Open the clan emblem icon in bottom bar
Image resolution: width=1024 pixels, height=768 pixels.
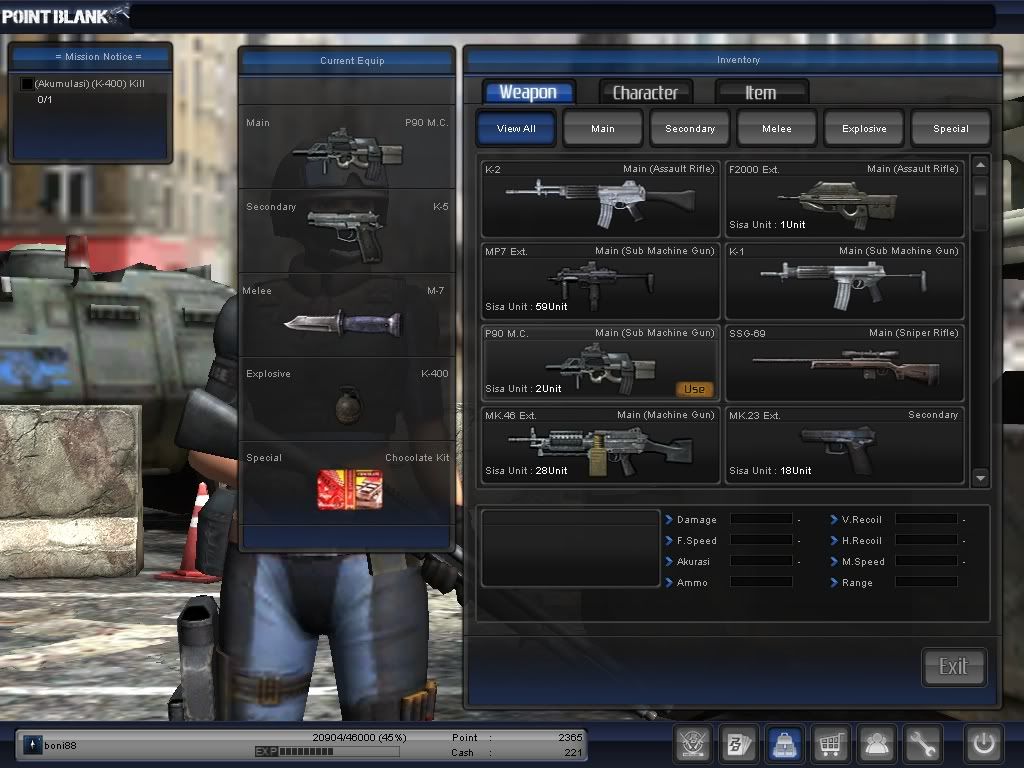coord(692,743)
